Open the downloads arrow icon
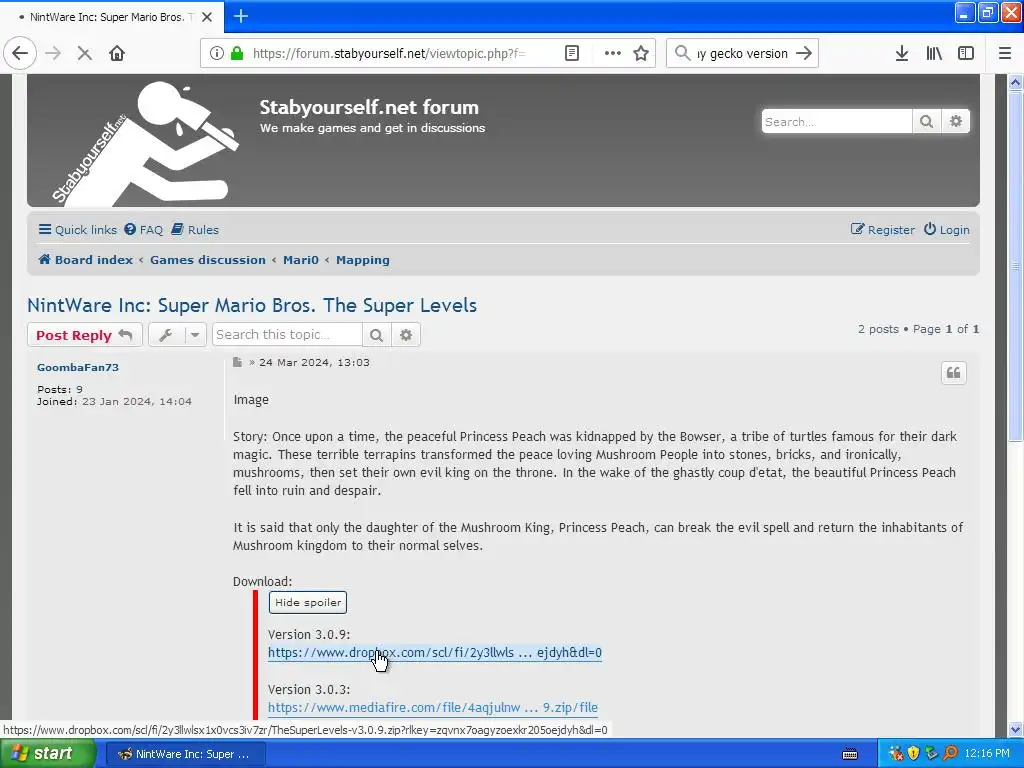This screenshot has height=768, width=1024. [x=902, y=54]
